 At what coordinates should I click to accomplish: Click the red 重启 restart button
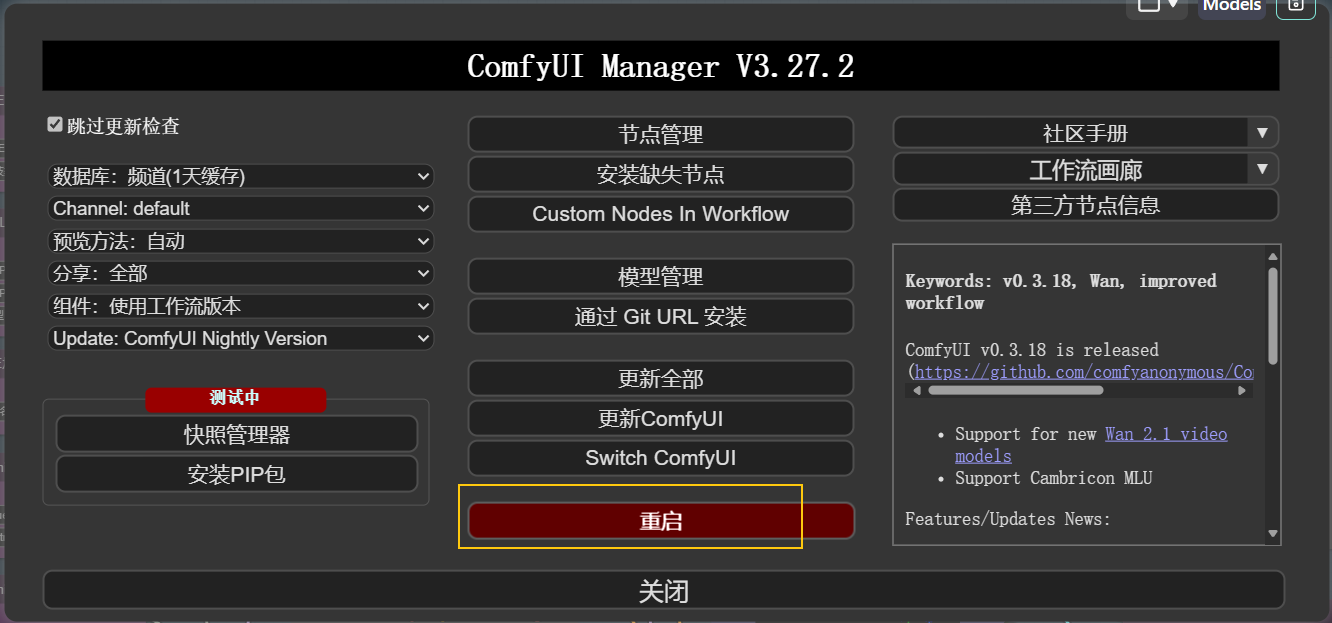pyautogui.click(x=661, y=521)
